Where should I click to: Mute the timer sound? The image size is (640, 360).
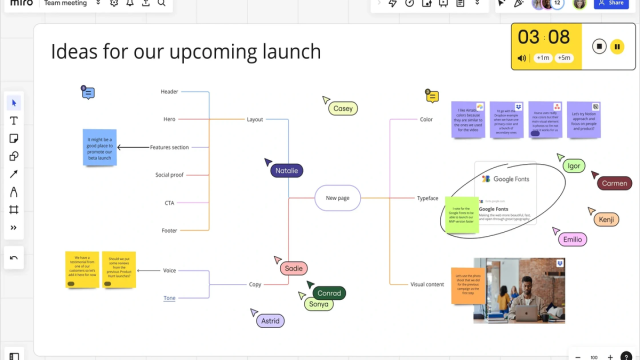pyautogui.click(x=522, y=58)
